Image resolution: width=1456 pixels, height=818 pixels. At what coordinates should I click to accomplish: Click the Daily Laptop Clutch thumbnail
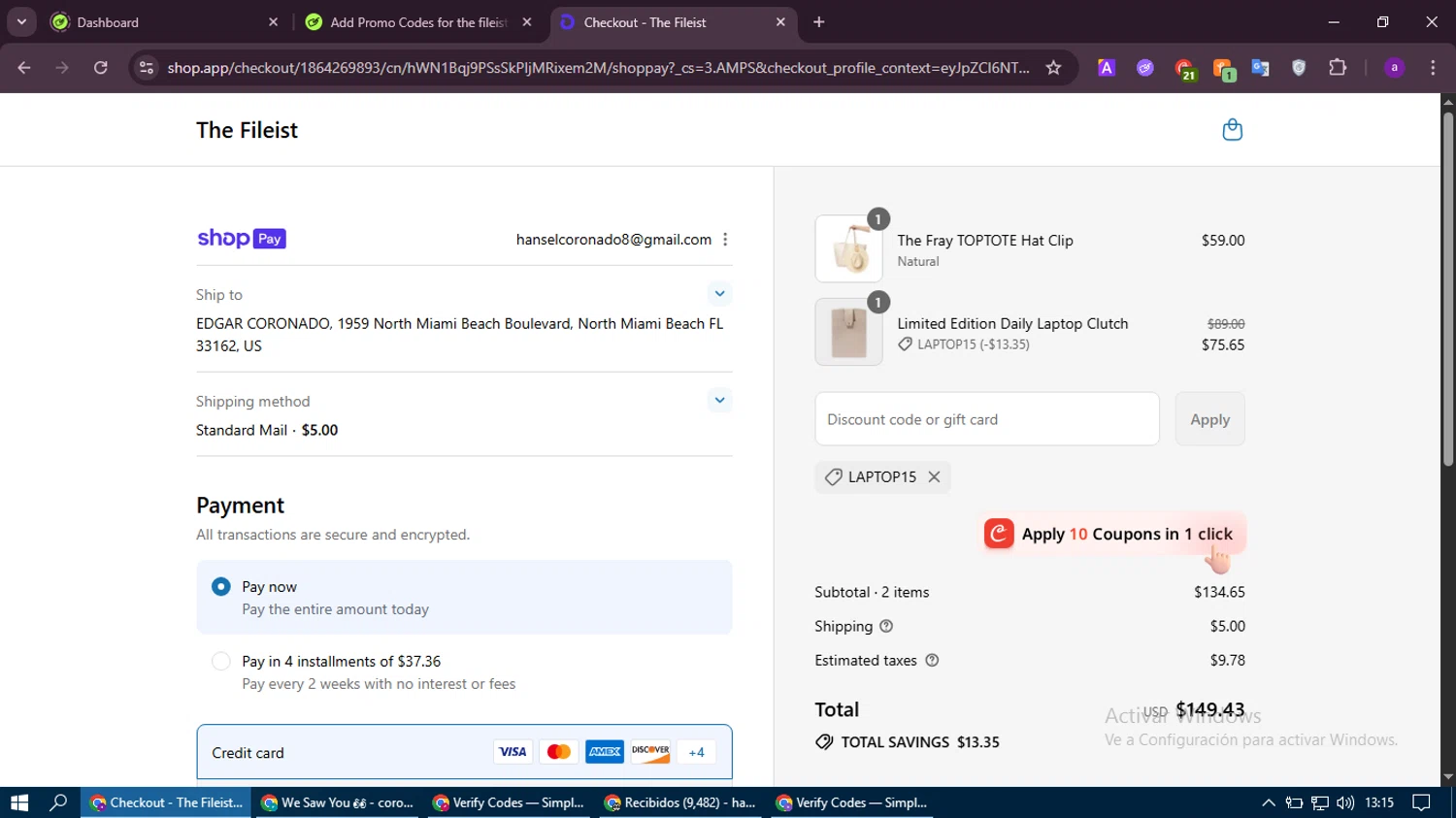coord(849,332)
